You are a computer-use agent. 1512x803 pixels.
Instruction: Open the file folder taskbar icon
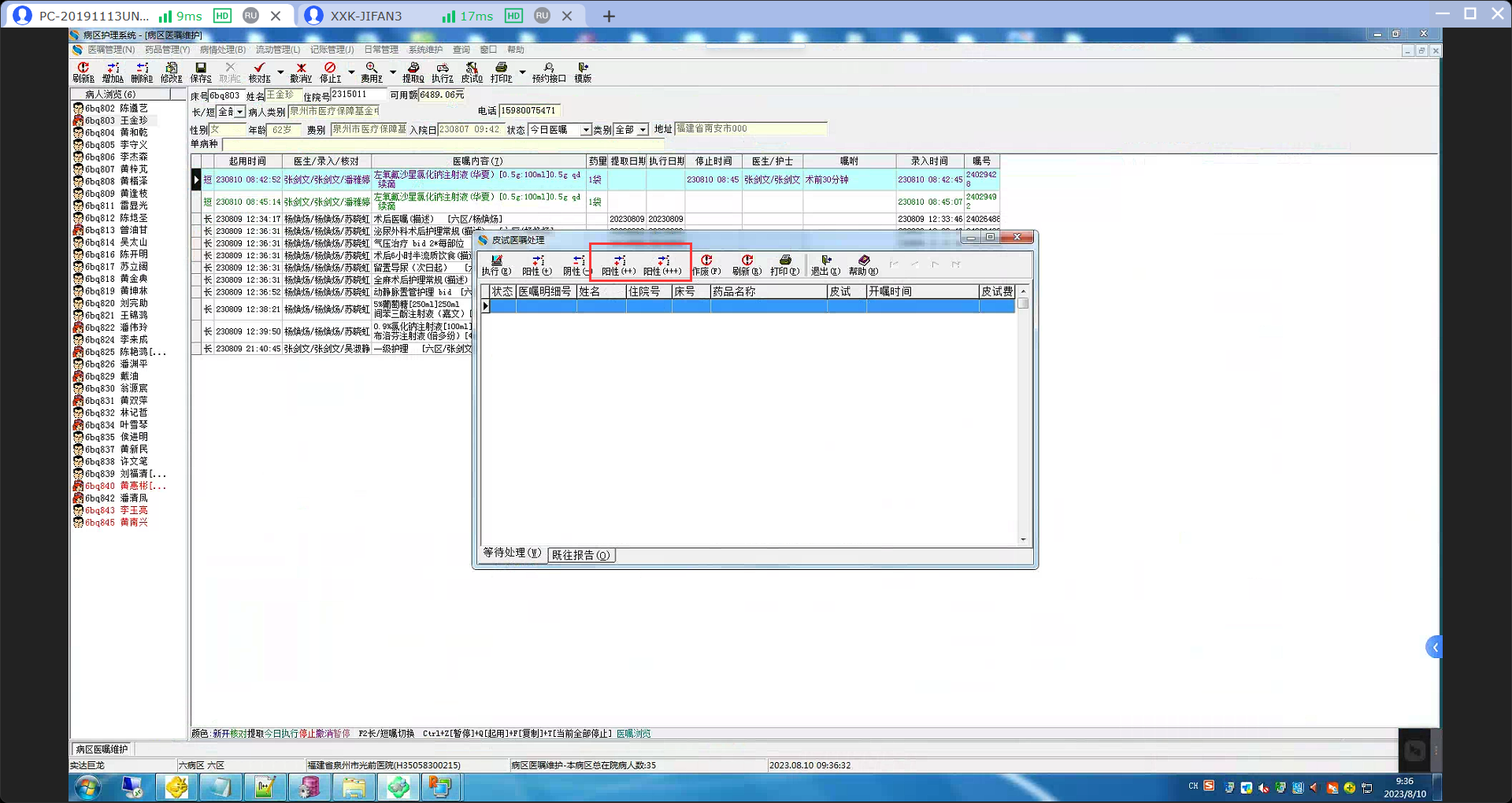pyautogui.click(x=354, y=787)
